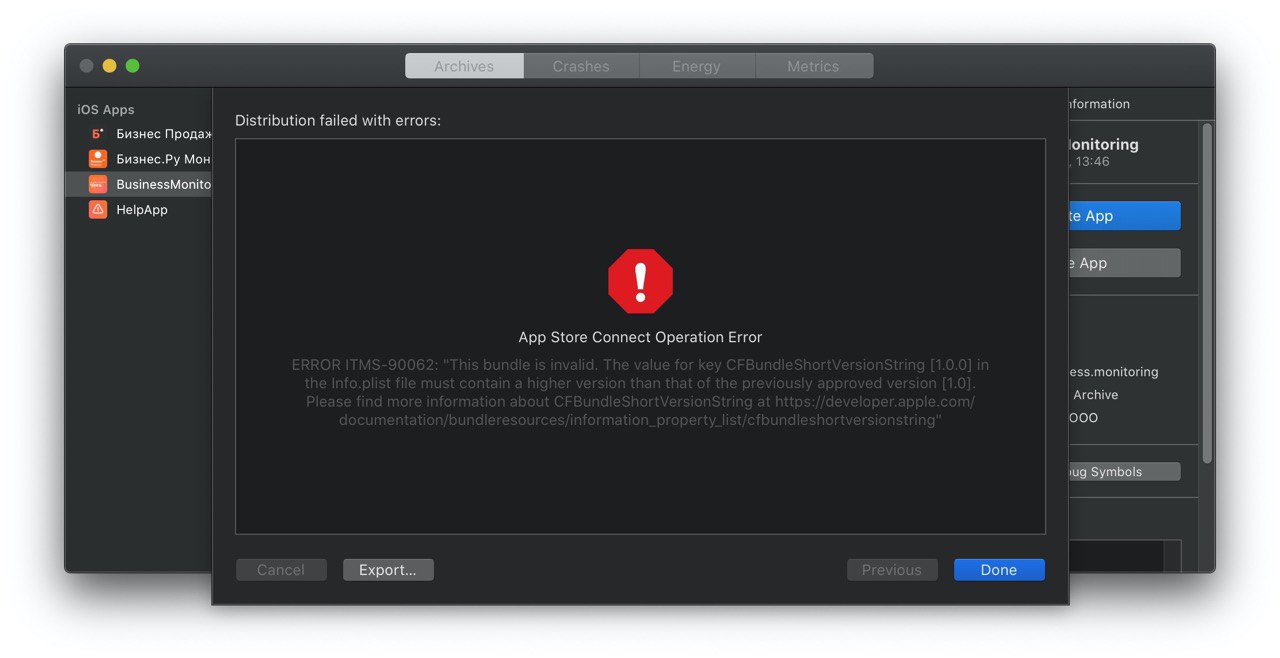
Task: Click the HelpApp warning-triangle icon
Action: [97, 209]
